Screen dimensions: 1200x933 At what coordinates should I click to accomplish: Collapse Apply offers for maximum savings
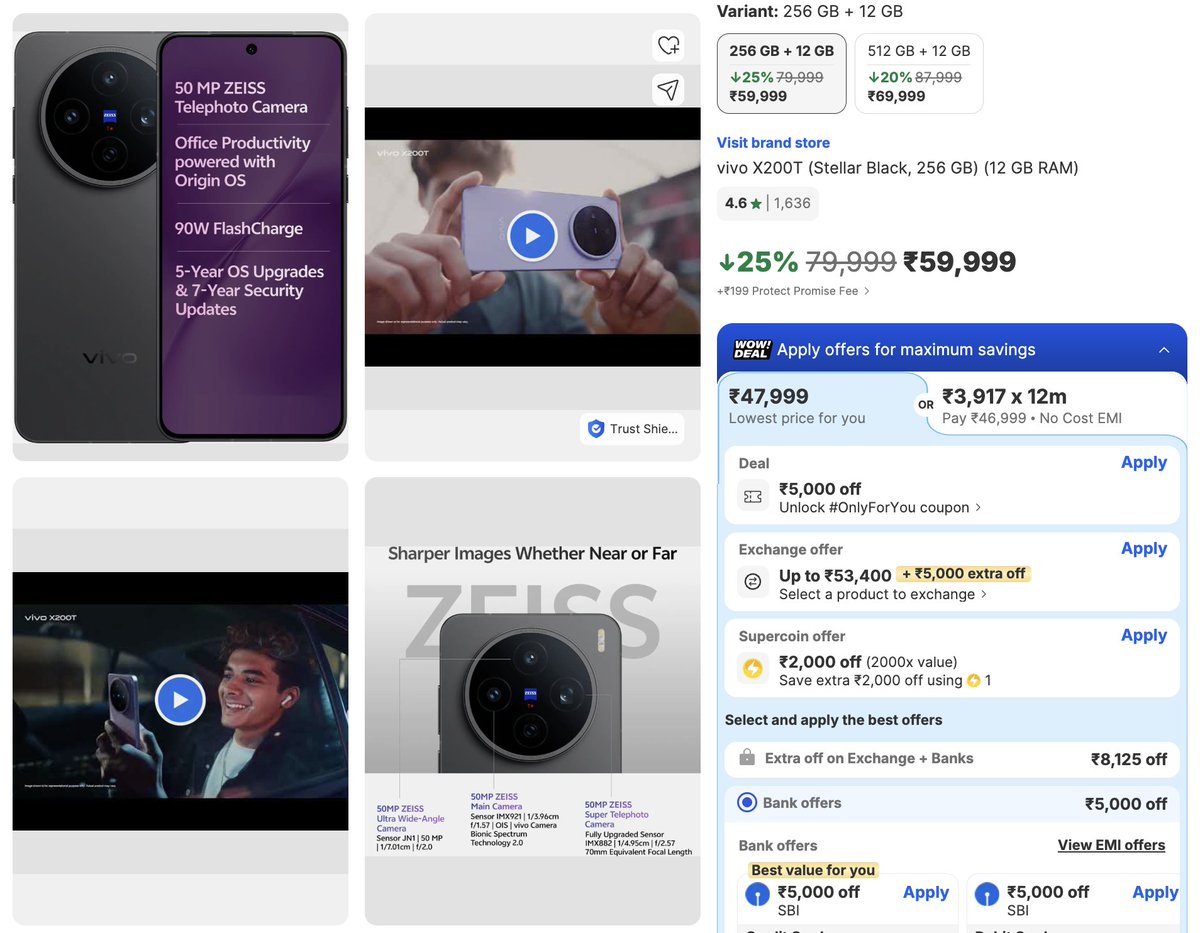click(x=1163, y=350)
